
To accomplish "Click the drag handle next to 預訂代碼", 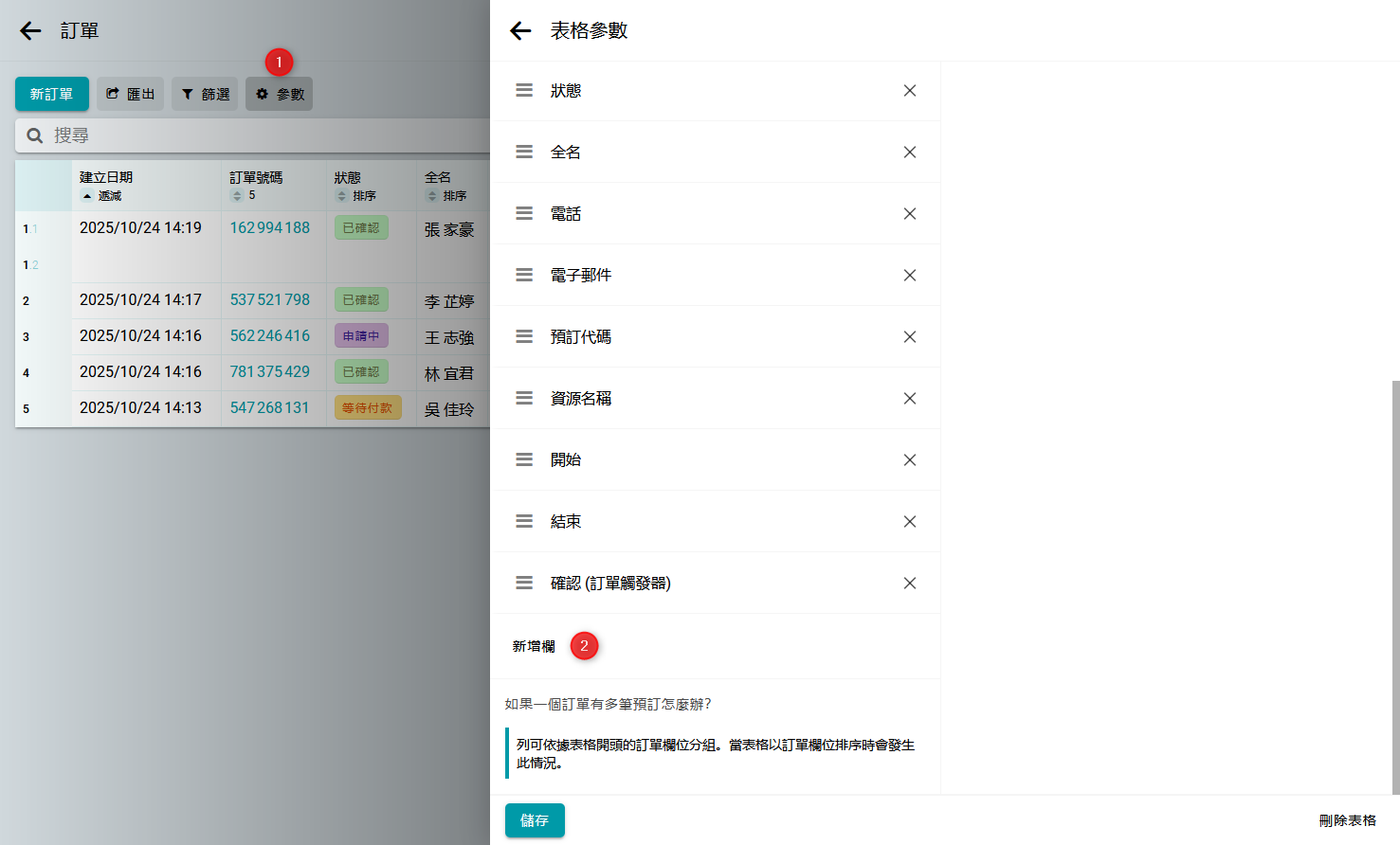I will [x=524, y=337].
